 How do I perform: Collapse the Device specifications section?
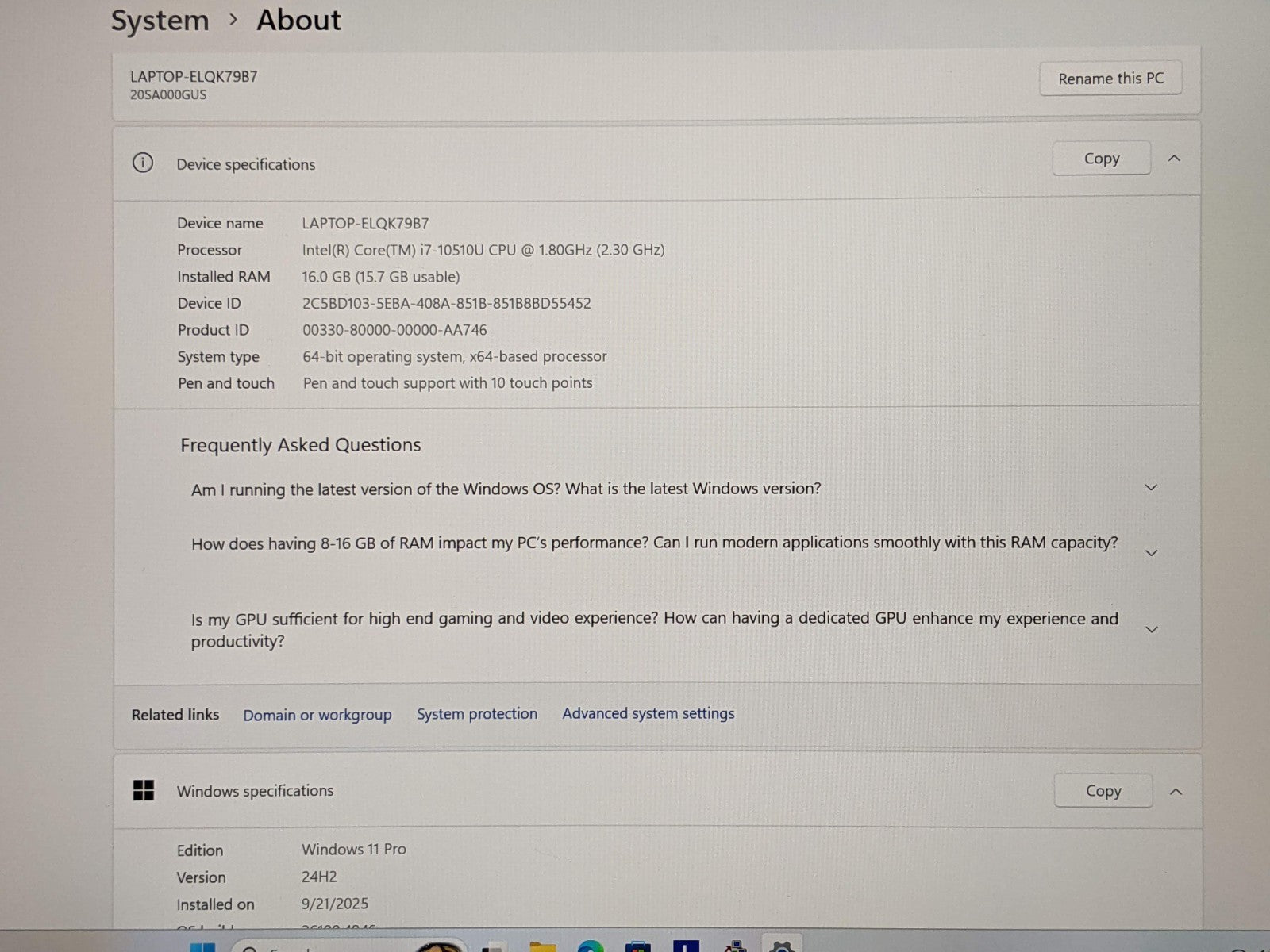point(1175,159)
